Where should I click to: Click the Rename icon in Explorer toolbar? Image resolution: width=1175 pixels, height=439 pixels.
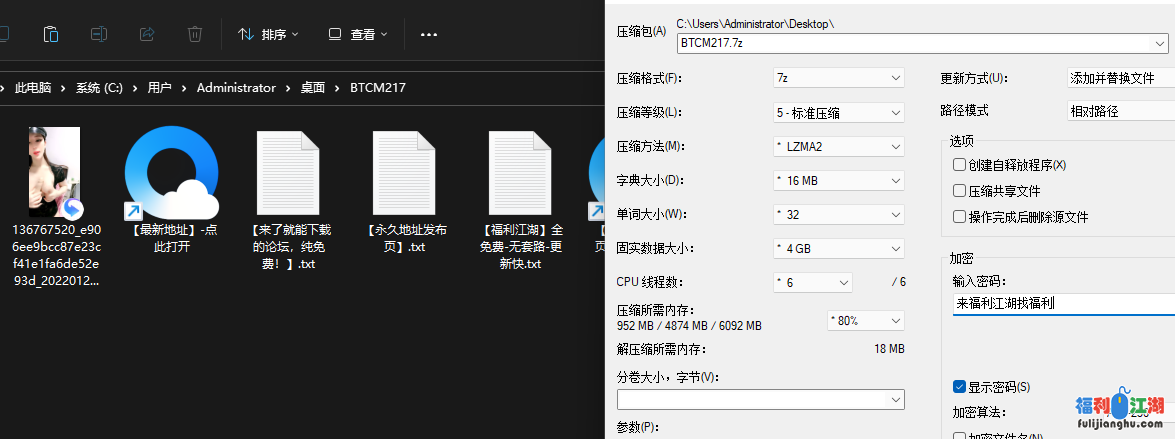tap(99, 34)
